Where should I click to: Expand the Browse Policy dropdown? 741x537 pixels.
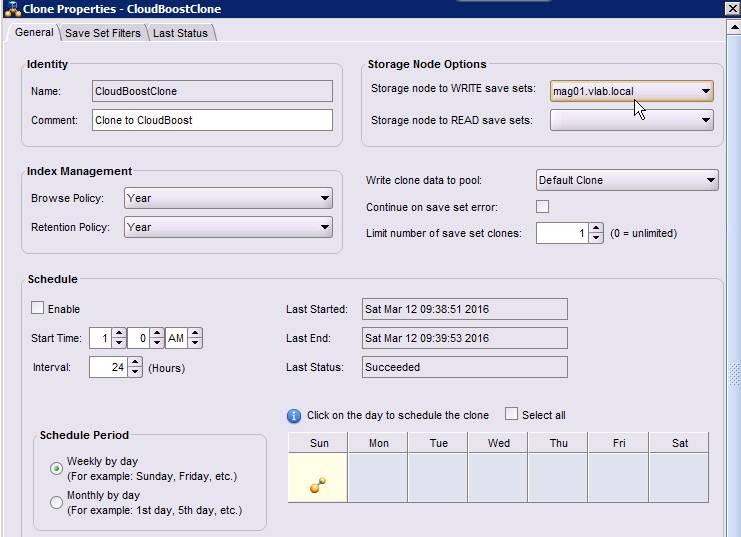[228, 198]
